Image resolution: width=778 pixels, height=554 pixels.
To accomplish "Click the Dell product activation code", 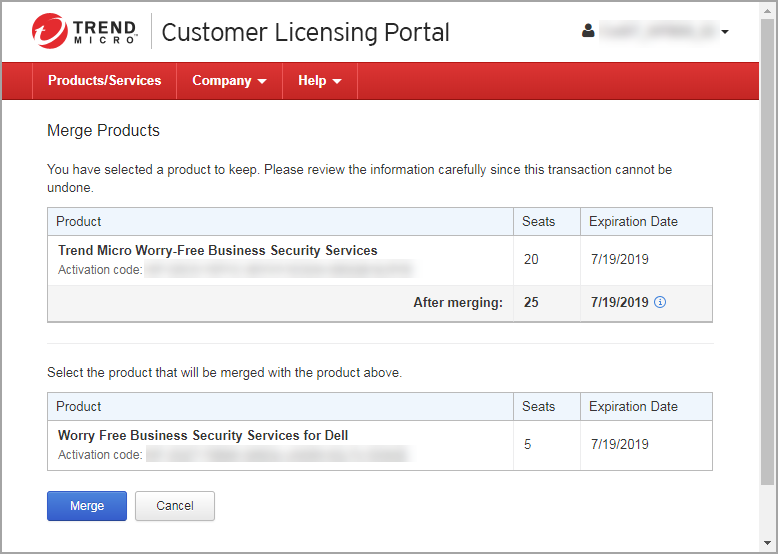I will coord(276,455).
